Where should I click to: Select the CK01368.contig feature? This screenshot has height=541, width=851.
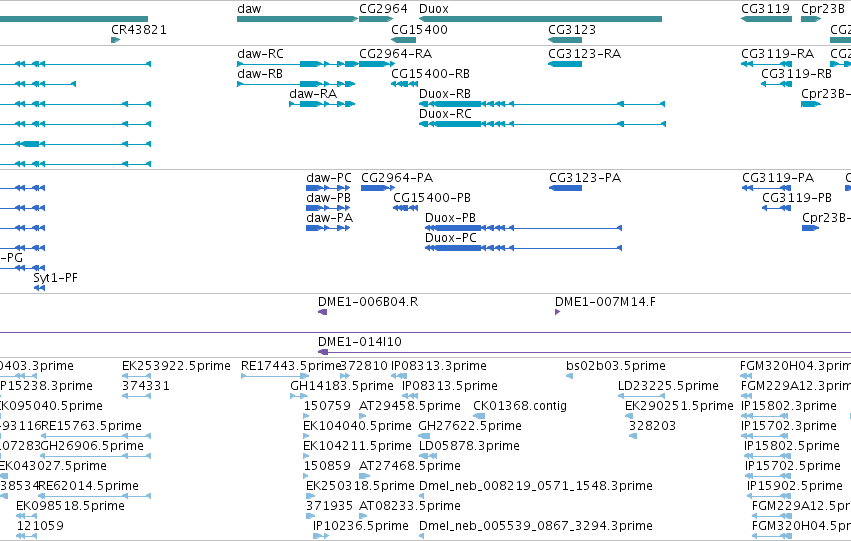click(479, 416)
